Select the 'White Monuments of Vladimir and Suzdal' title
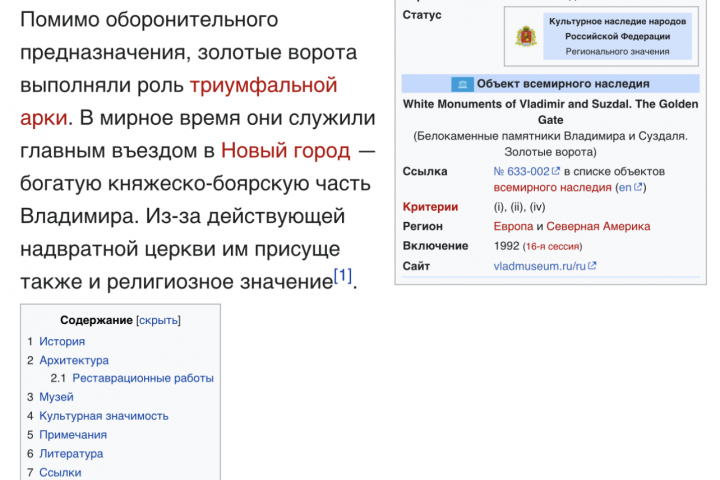The height and width of the screenshot is (480, 720). 518,104
